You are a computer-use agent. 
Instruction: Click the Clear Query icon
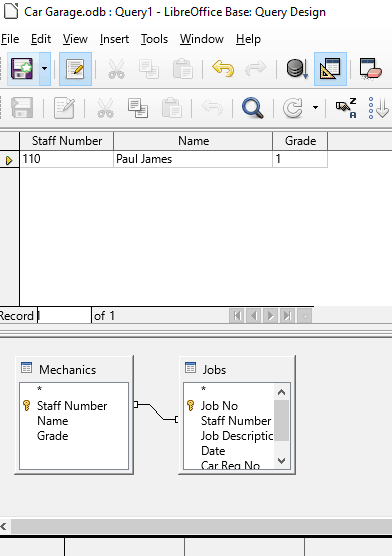tap(370, 69)
